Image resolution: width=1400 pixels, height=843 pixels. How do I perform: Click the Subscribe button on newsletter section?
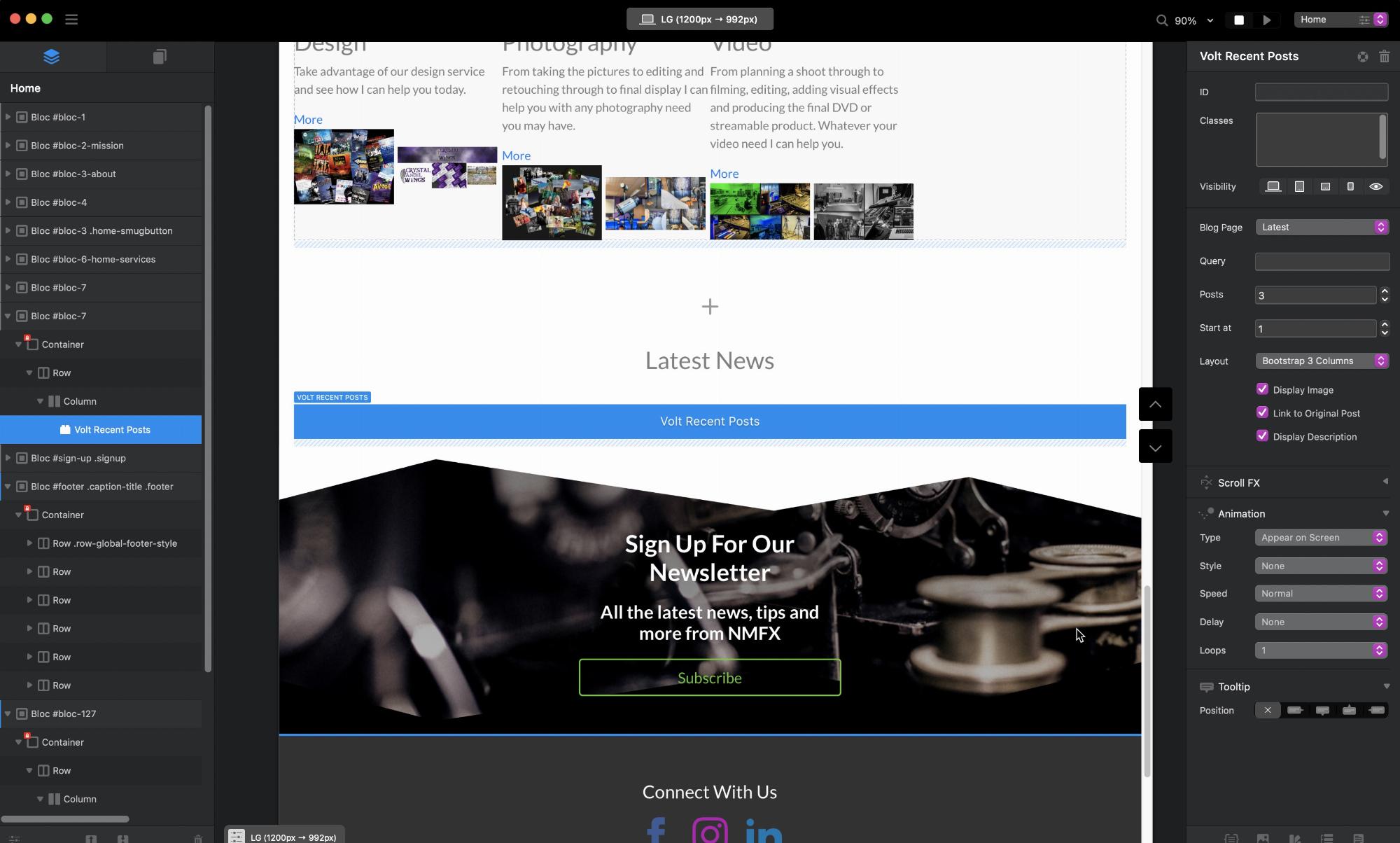pyautogui.click(x=709, y=677)
